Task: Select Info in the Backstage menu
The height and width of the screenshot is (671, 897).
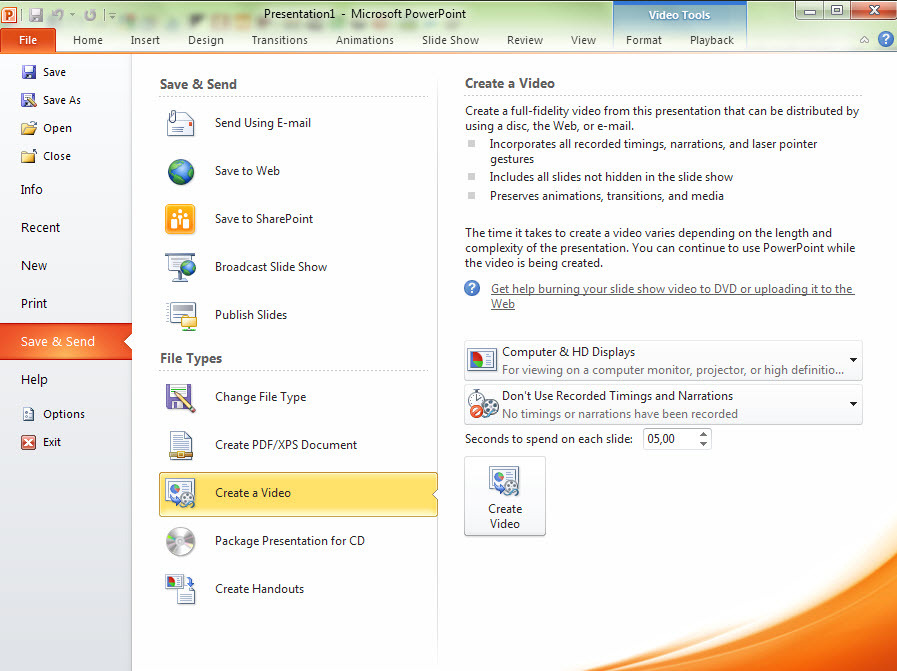Action: [x=31, y=189]
